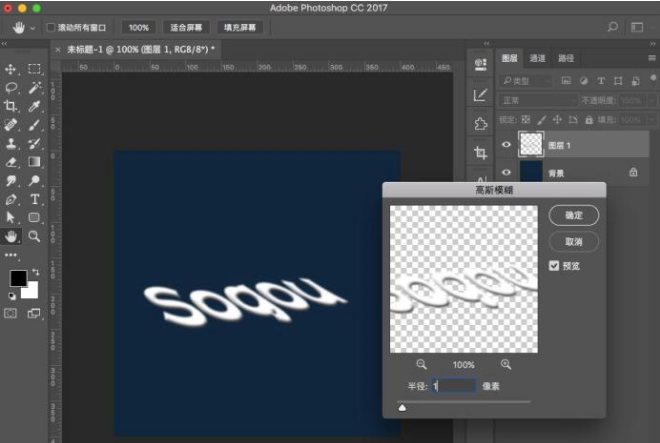Select the Zoom magnifier tool in toolbox
The height and width of the screenshot is (443, 660).
click(x=35, y=236)
